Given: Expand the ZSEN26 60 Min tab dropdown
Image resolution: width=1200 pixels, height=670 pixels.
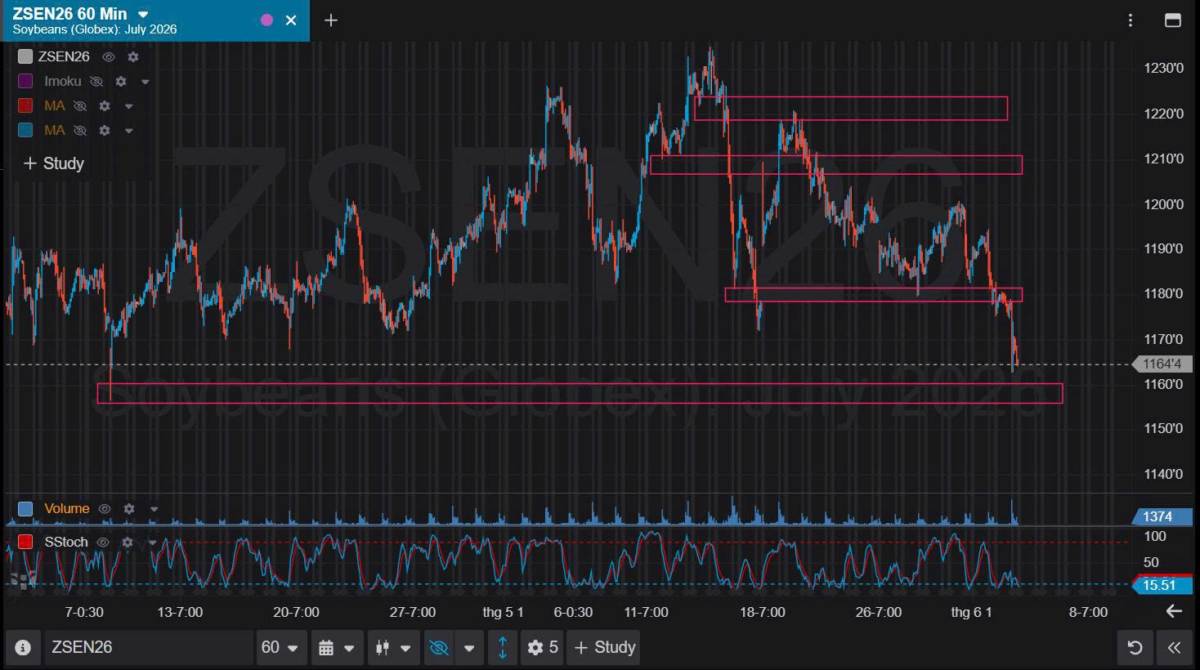Looking at the screenshot, I should tap(143, 14).
